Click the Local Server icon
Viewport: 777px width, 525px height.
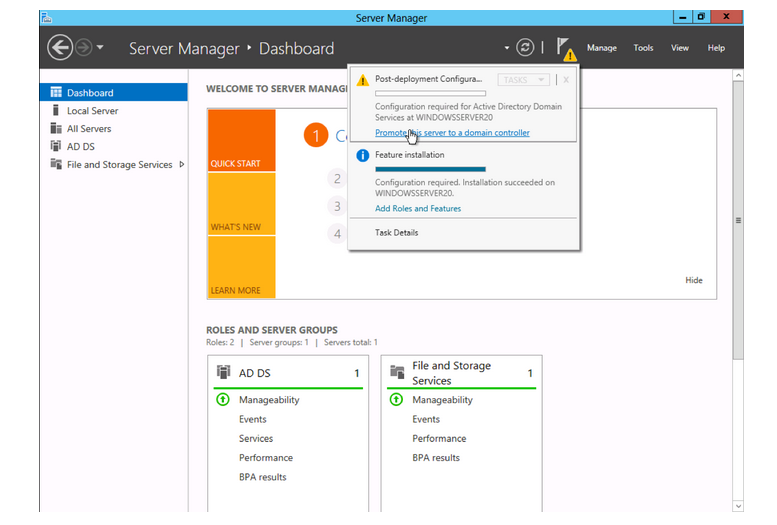56,111
